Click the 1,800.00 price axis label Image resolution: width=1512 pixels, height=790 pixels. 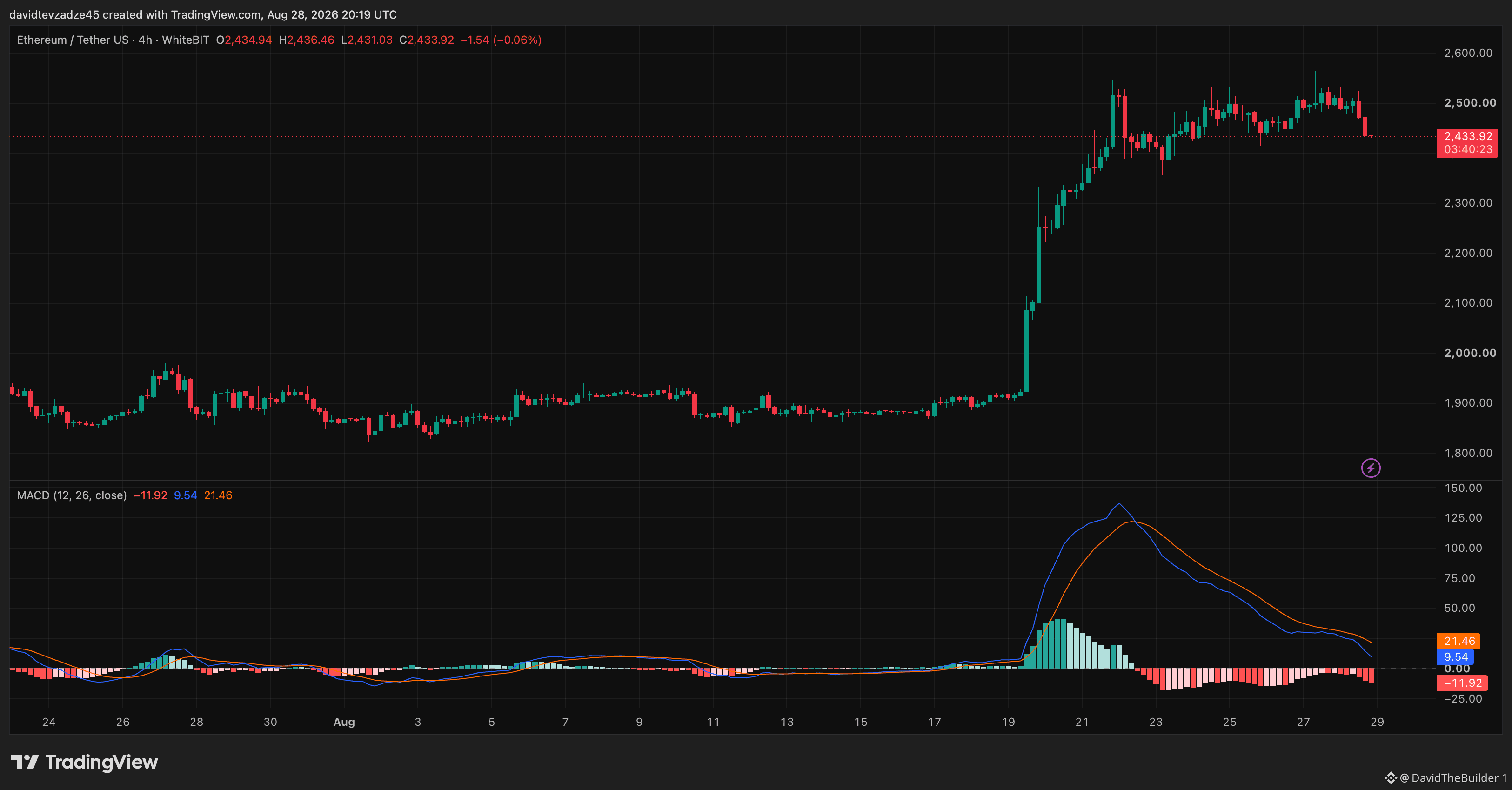1468,453
